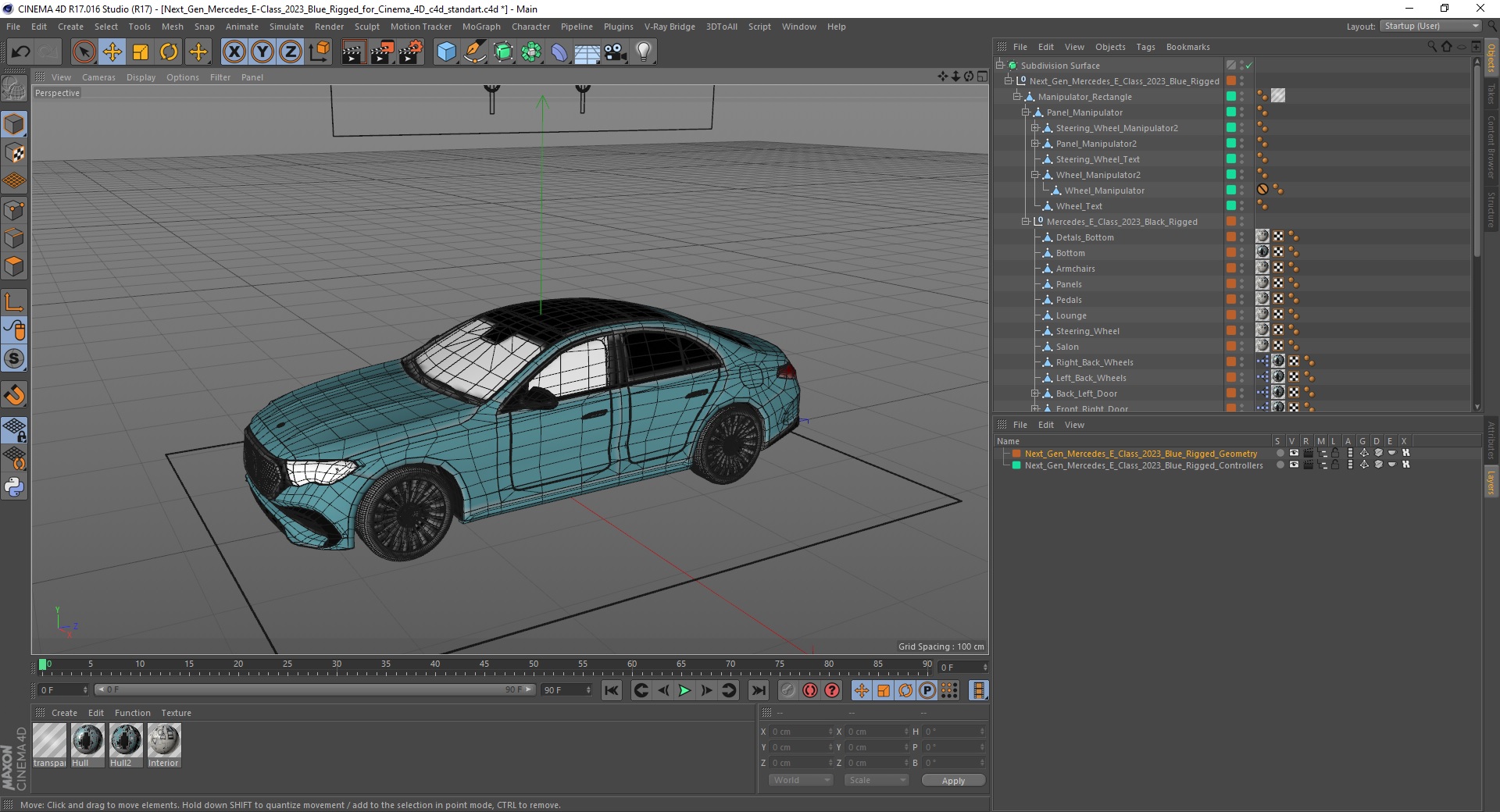Add a Light object
Screen dimensions: 1500x812
click(644, 52)
